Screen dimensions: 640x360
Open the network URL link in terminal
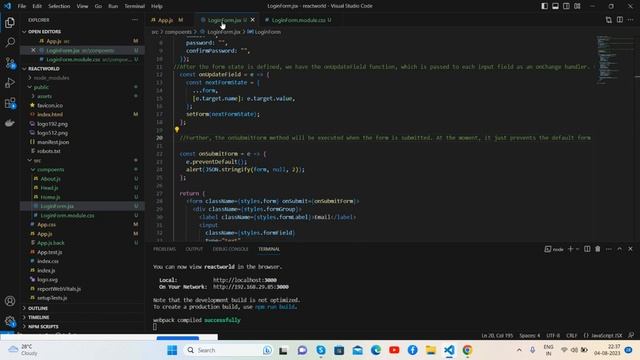[251, 287]
